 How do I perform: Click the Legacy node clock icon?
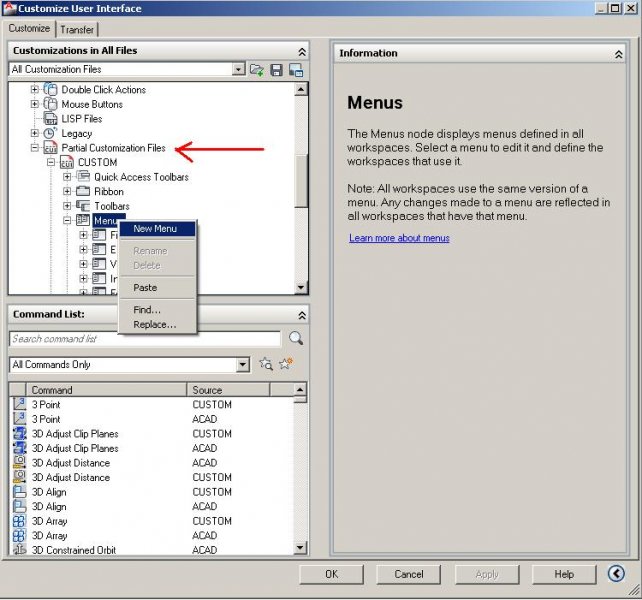[50, 133]
